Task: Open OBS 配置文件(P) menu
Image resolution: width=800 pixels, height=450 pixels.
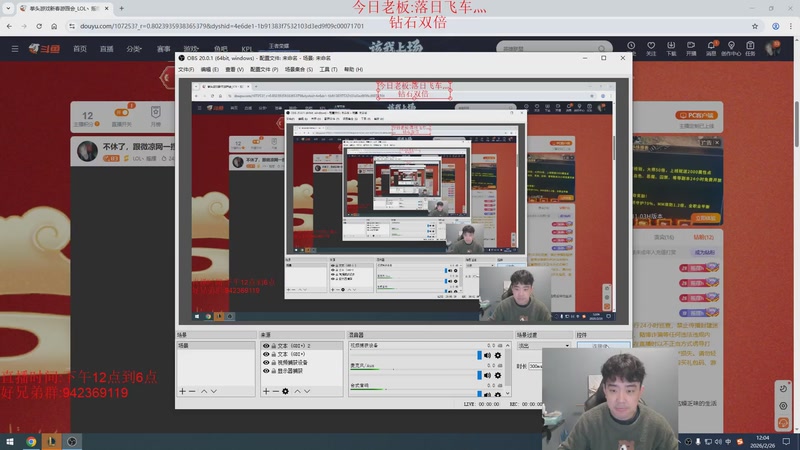Action: click(x=264, y=69)
